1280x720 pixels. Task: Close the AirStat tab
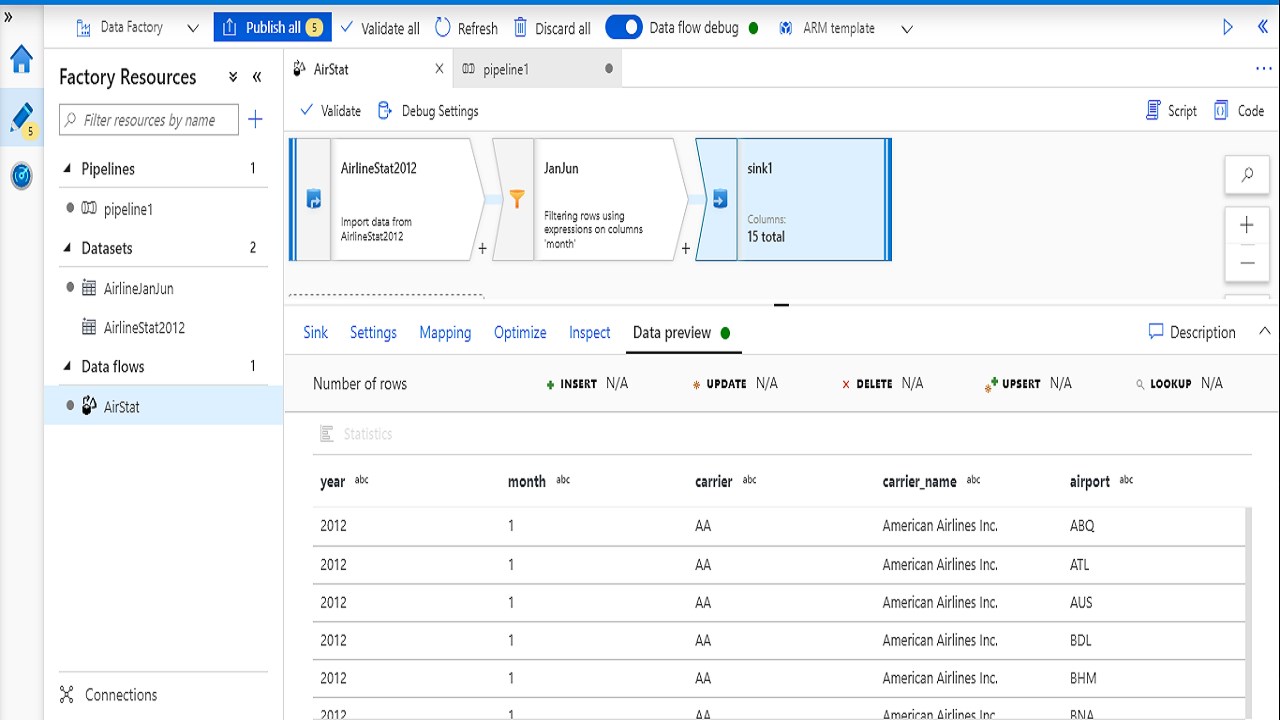tap(439, 69)
